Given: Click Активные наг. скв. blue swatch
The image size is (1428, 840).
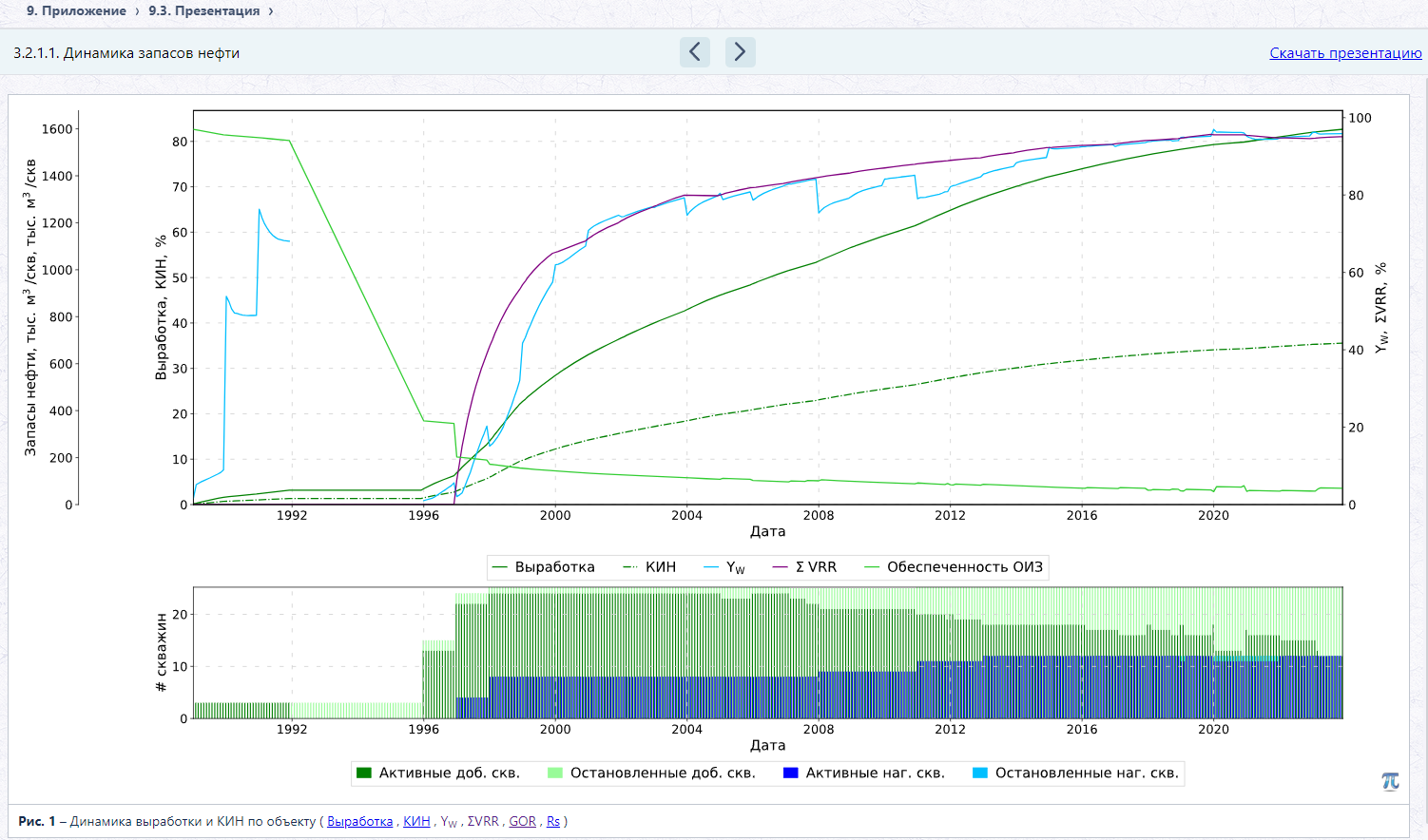Looking at the screenshot, I should [791, 773].
